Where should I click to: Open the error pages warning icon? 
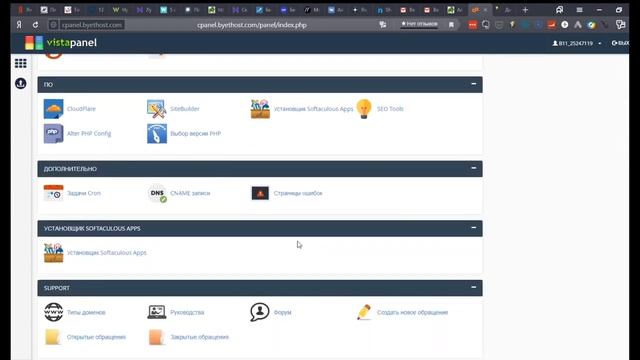click(260, 193)
